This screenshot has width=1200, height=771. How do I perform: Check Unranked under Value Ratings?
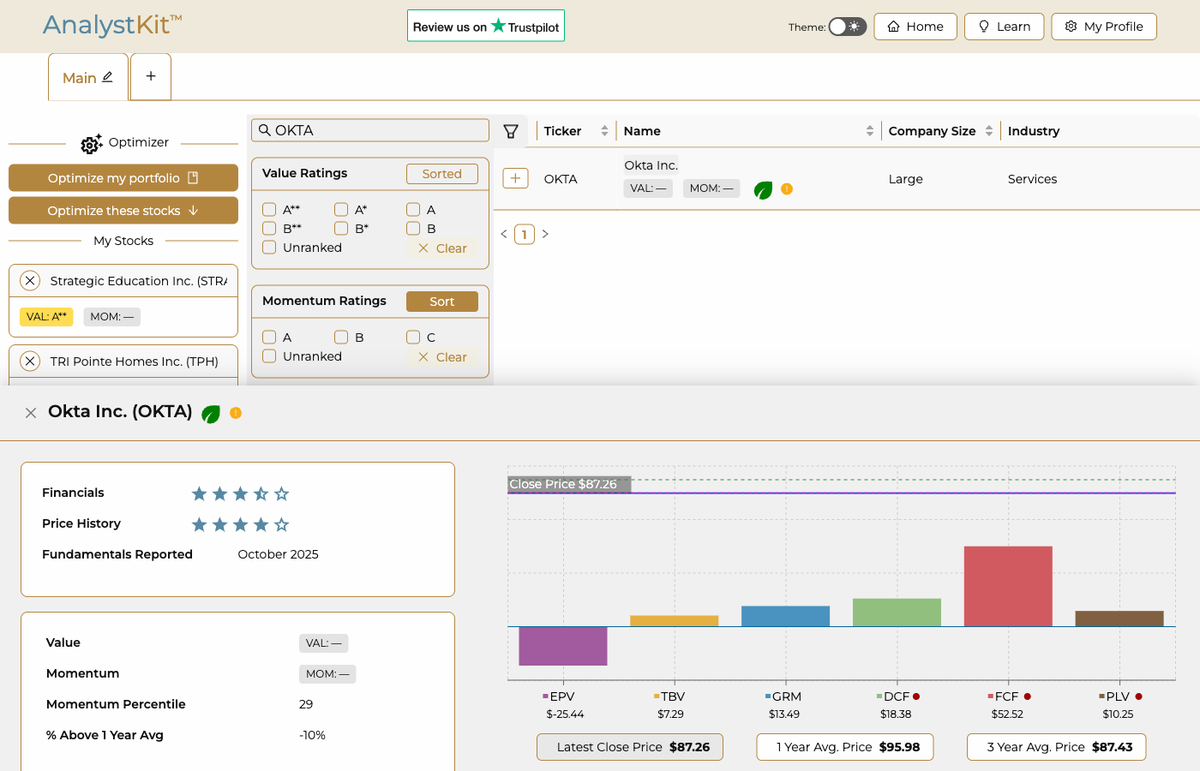(269, 247)
